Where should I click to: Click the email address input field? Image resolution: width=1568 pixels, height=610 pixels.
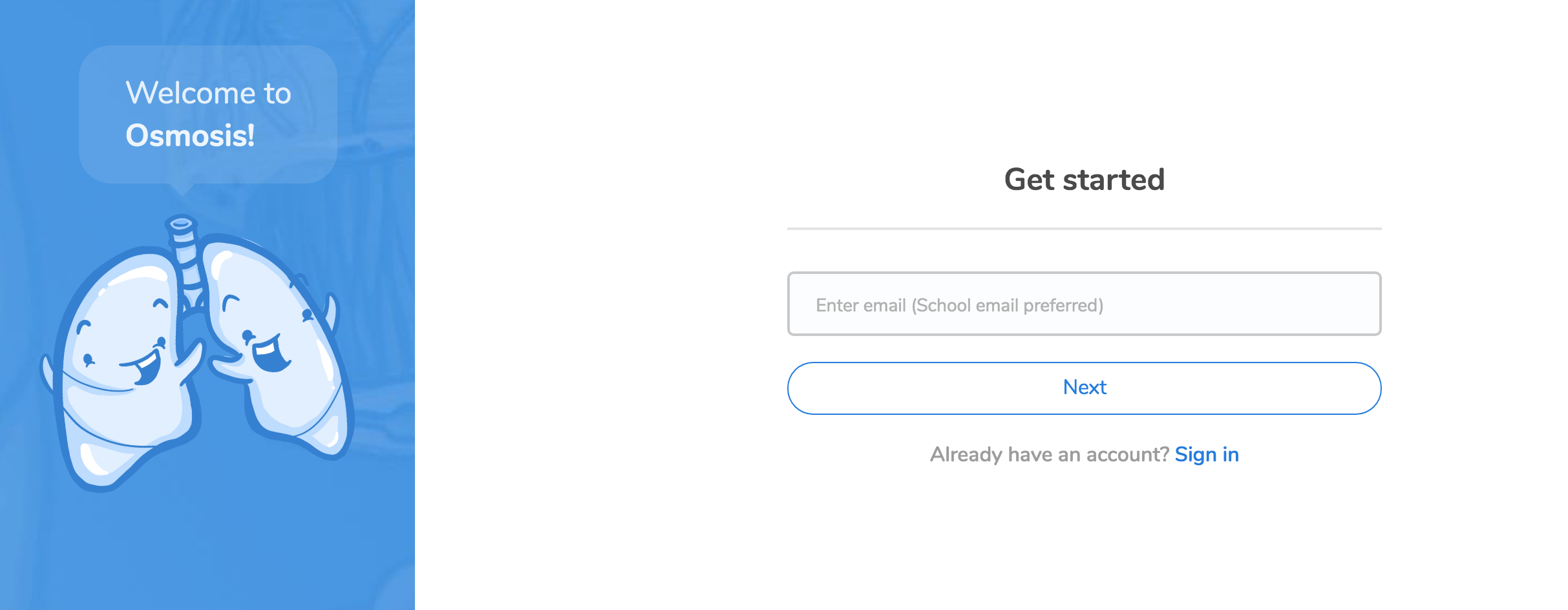[x=1084, y=304]
